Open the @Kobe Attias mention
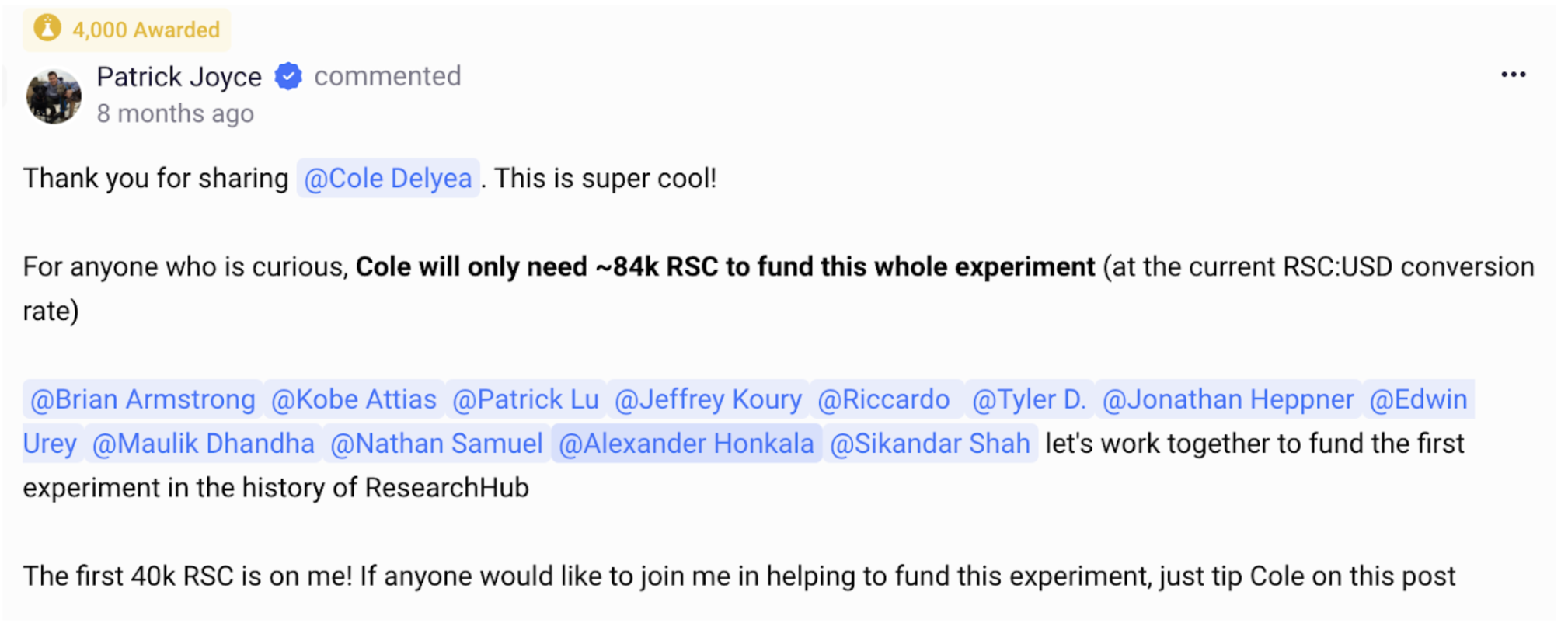1568x623 pixels. pyautogui.click(x=354, y=399)
